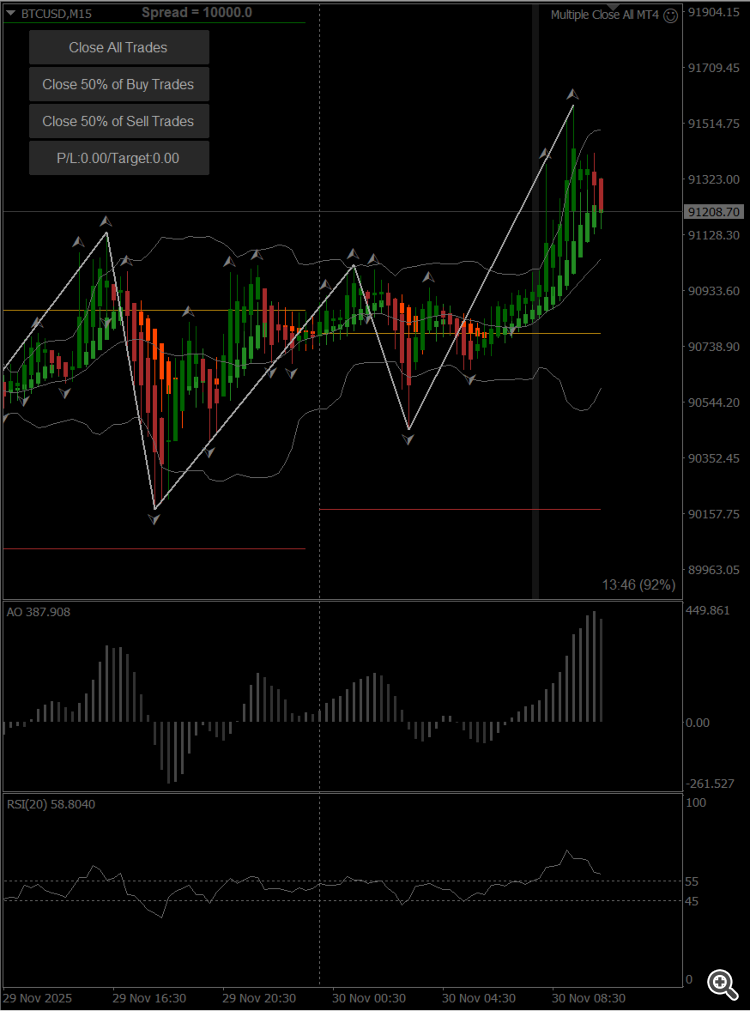Click the 30 Nov 00:30 time label
Image resolution: width=750 pixels, height=1011 pixels.
click(x=370, y=998)
